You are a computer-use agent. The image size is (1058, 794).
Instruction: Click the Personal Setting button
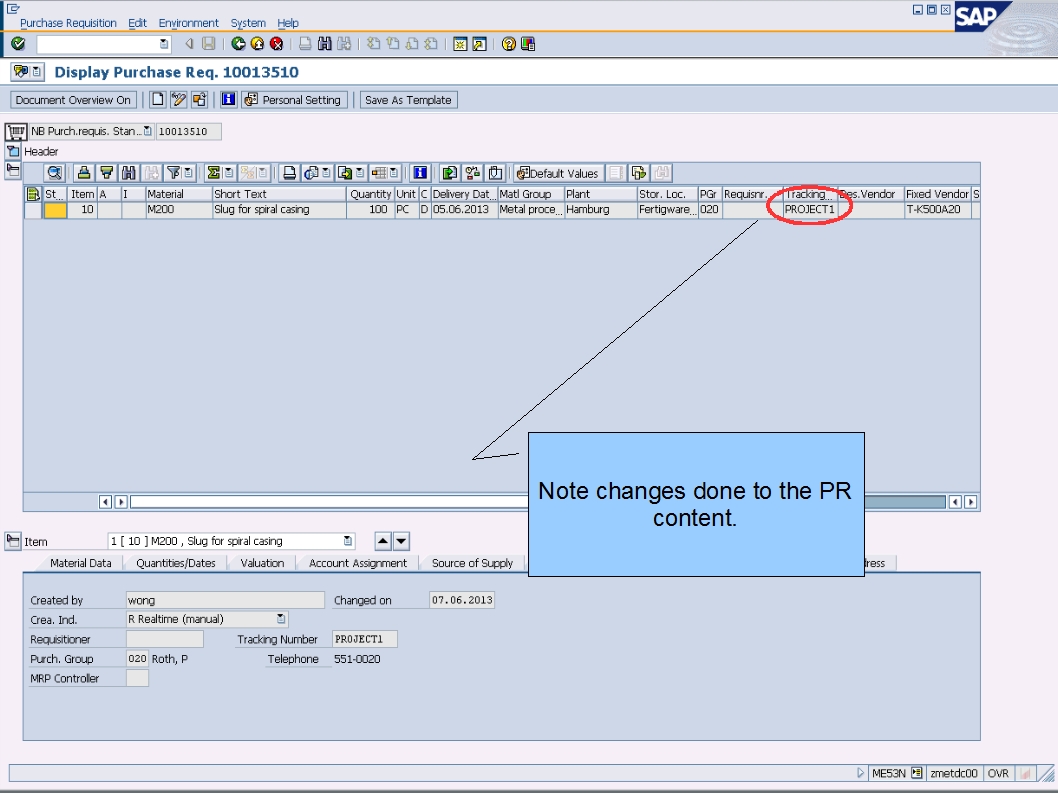coord(295,100)
